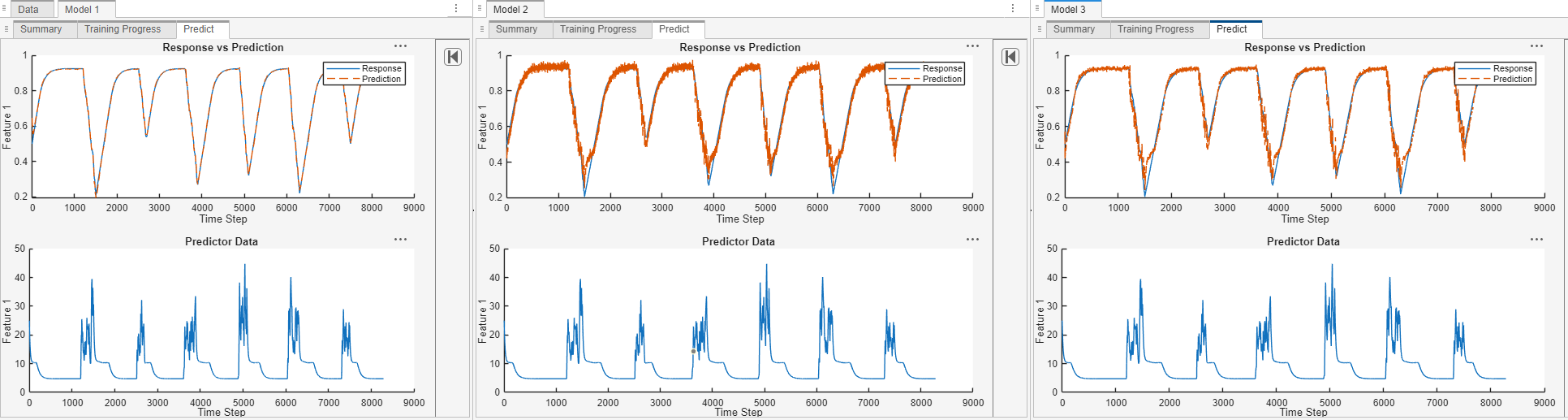Expand axes toolbar on Model 2 Predictor Data plot

click(x=972, y=240)
